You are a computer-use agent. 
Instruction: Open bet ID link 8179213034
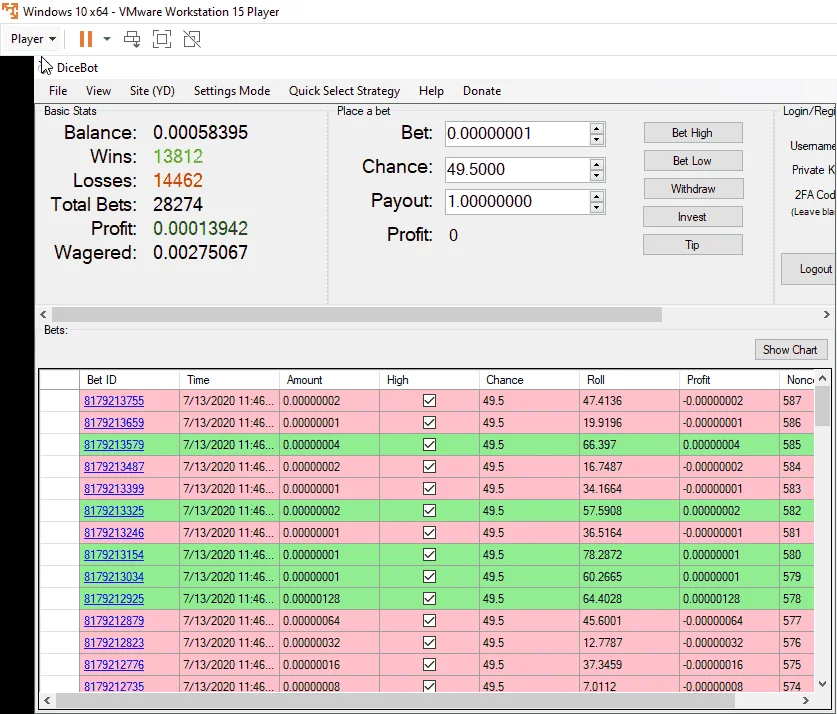pos(114,577)
